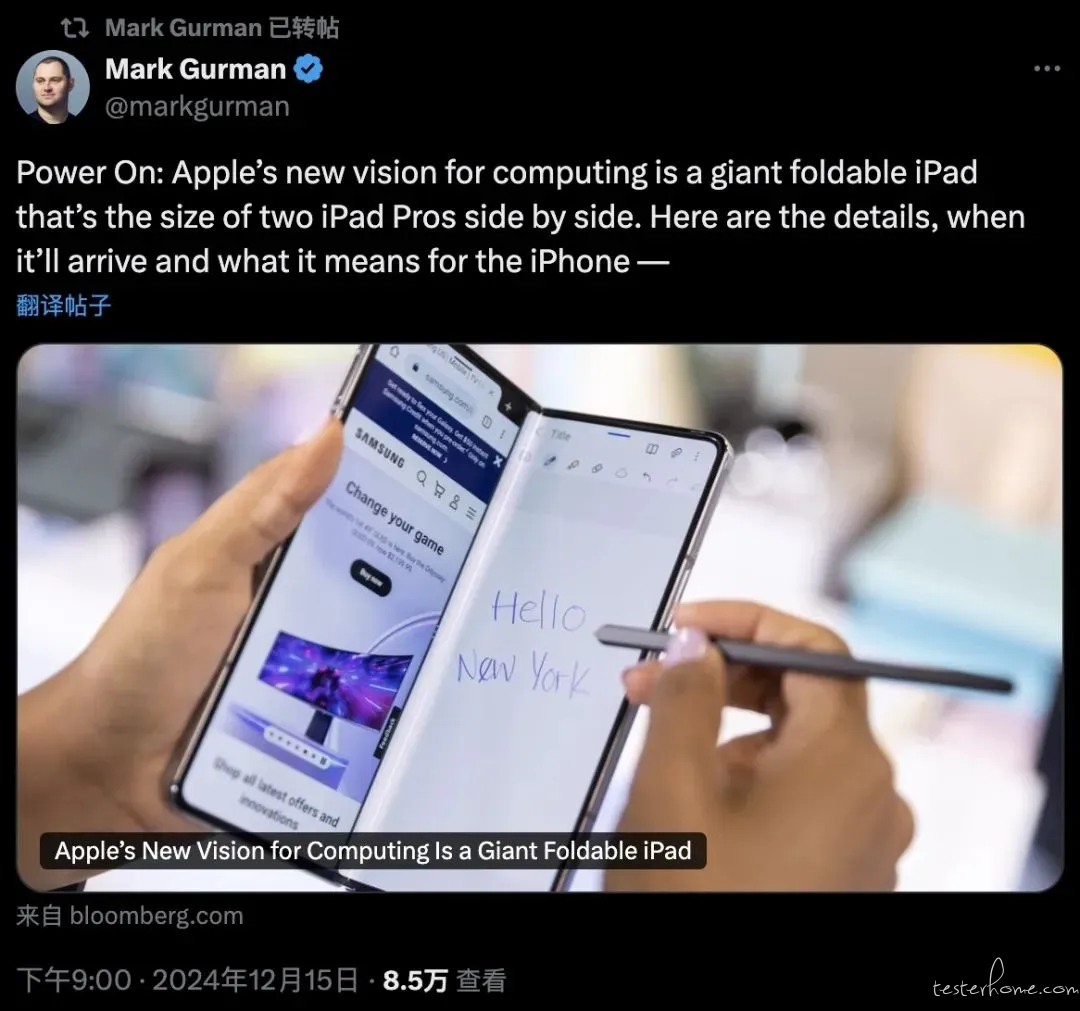This screenshot has height=1011, width=1080.
Task: Close the blue Samsung promo banner
Action: [497, 463]
